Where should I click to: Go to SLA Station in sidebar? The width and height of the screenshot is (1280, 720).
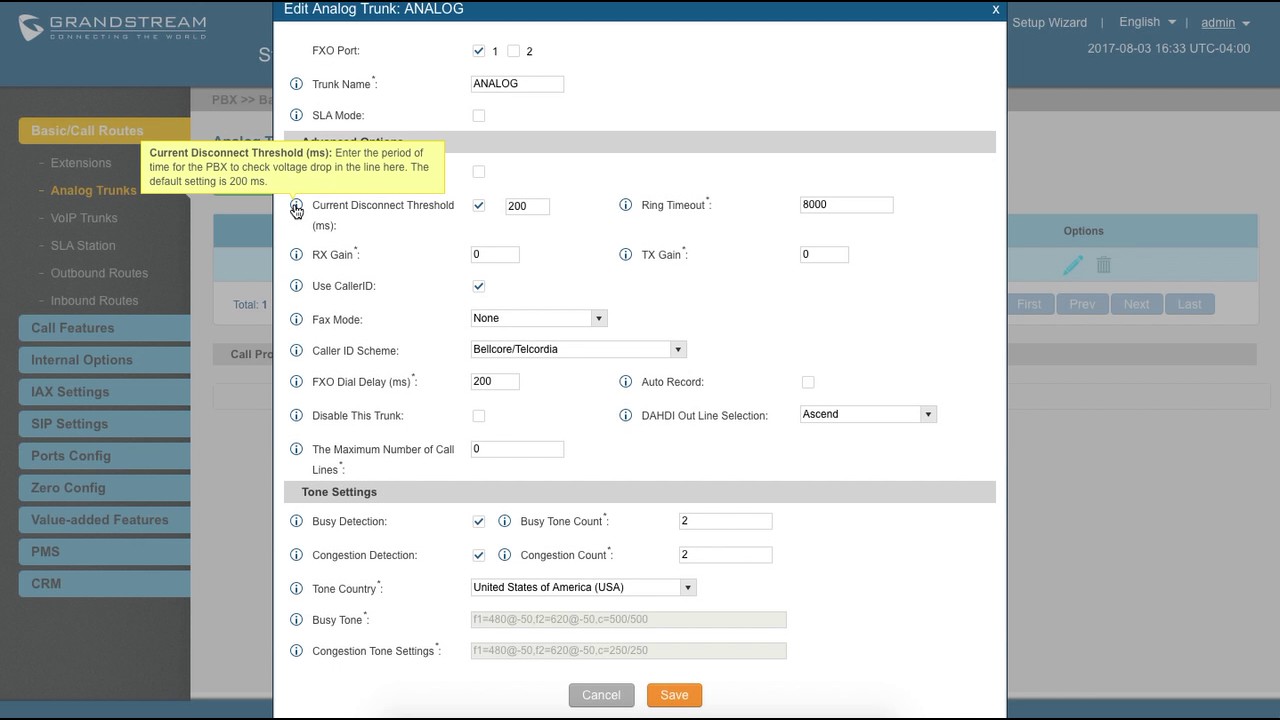click(x=83, y=245)
